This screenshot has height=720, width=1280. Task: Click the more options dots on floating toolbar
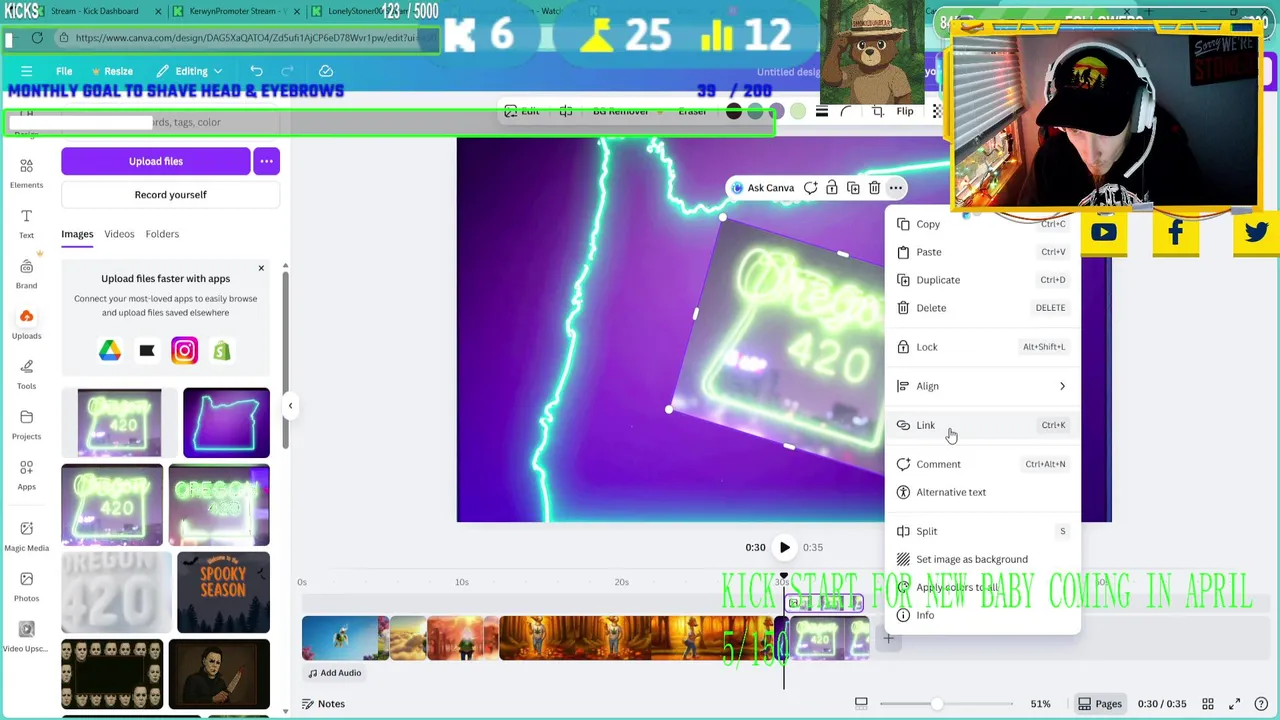tap(896, 188)
